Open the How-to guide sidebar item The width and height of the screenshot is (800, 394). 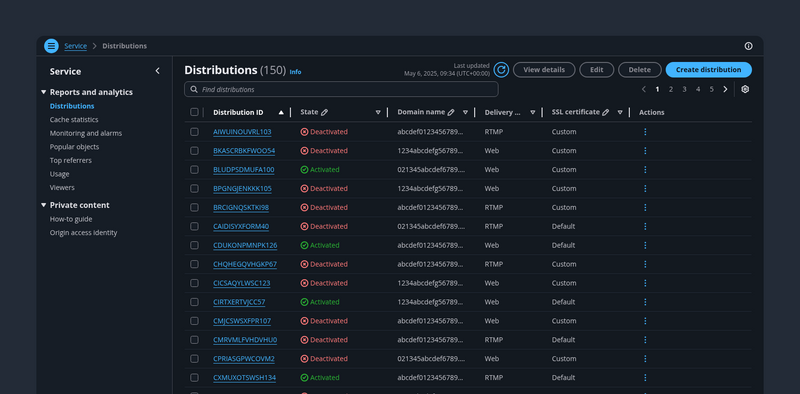[x=71, y=219]
